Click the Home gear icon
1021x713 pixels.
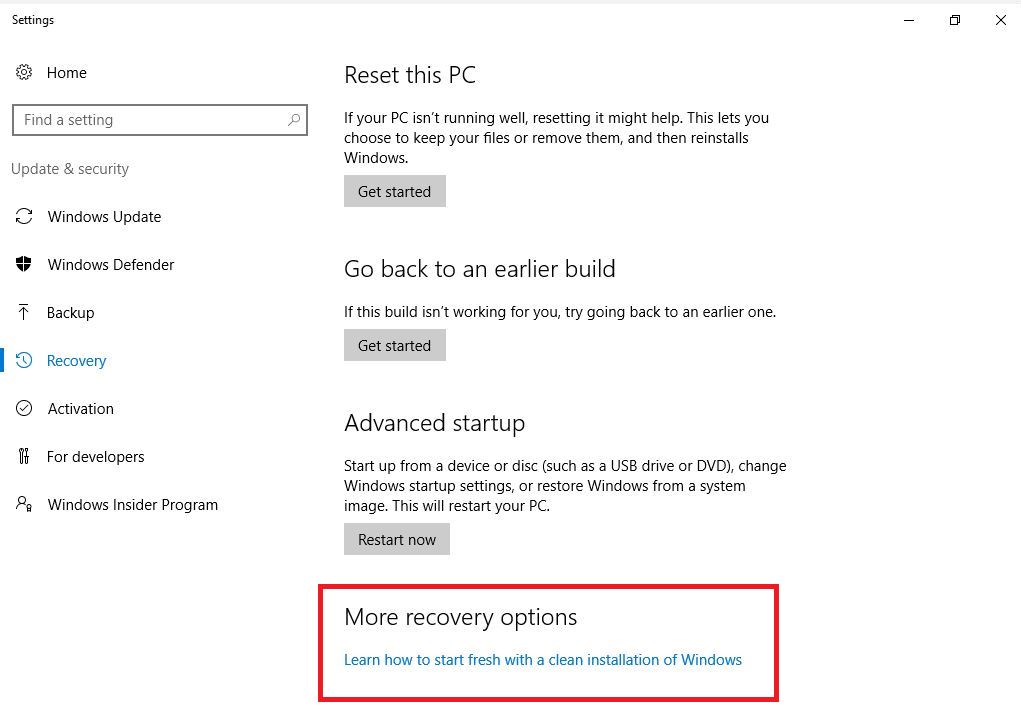click(24, 72)
